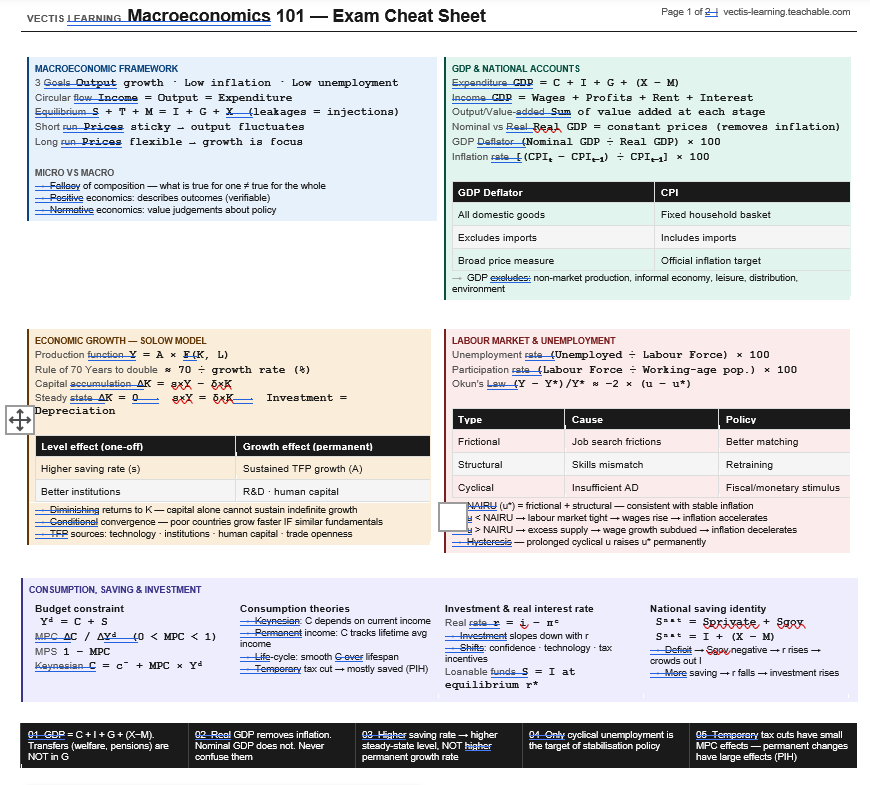Click the 'Better institutions' table cell

click(135, 492)
